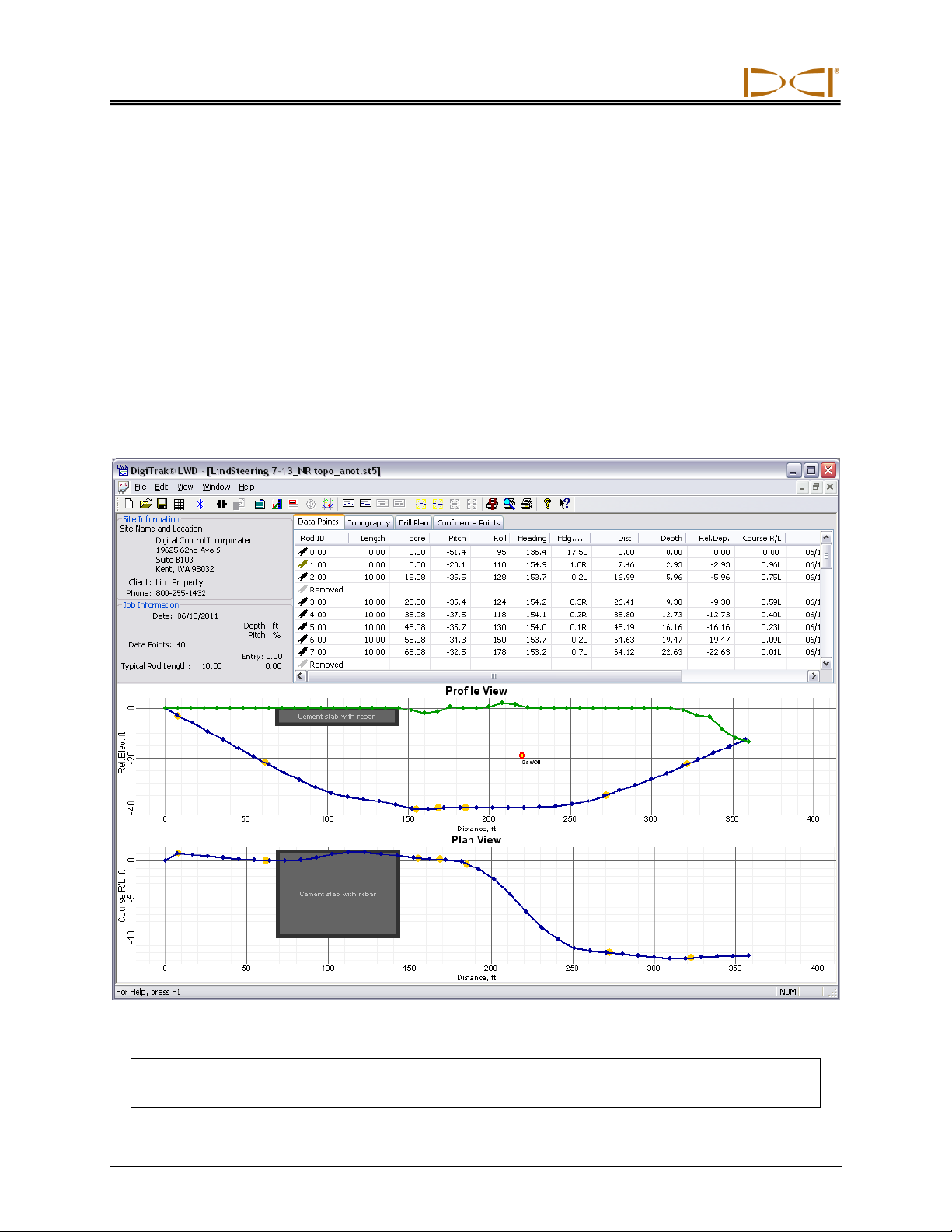Click the distance value 7.46

coord(626,565)
